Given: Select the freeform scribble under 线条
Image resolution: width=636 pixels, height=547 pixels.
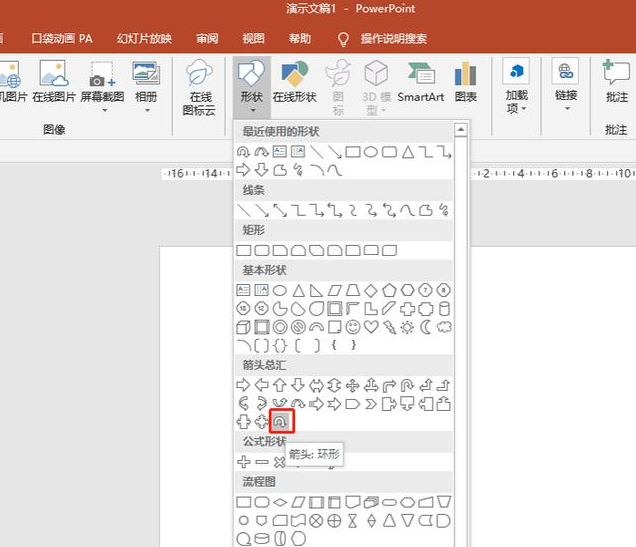Looking at the screenshot, I should [444, 210].
